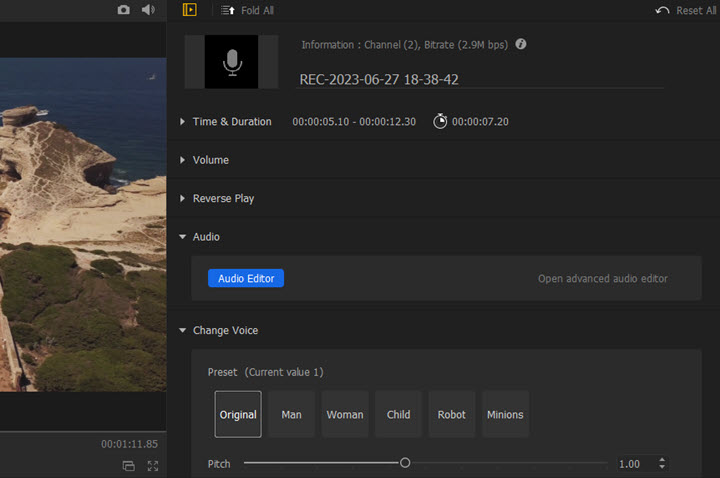
Task: Click the stopwatch duration icon
Action: pos(440,121)
